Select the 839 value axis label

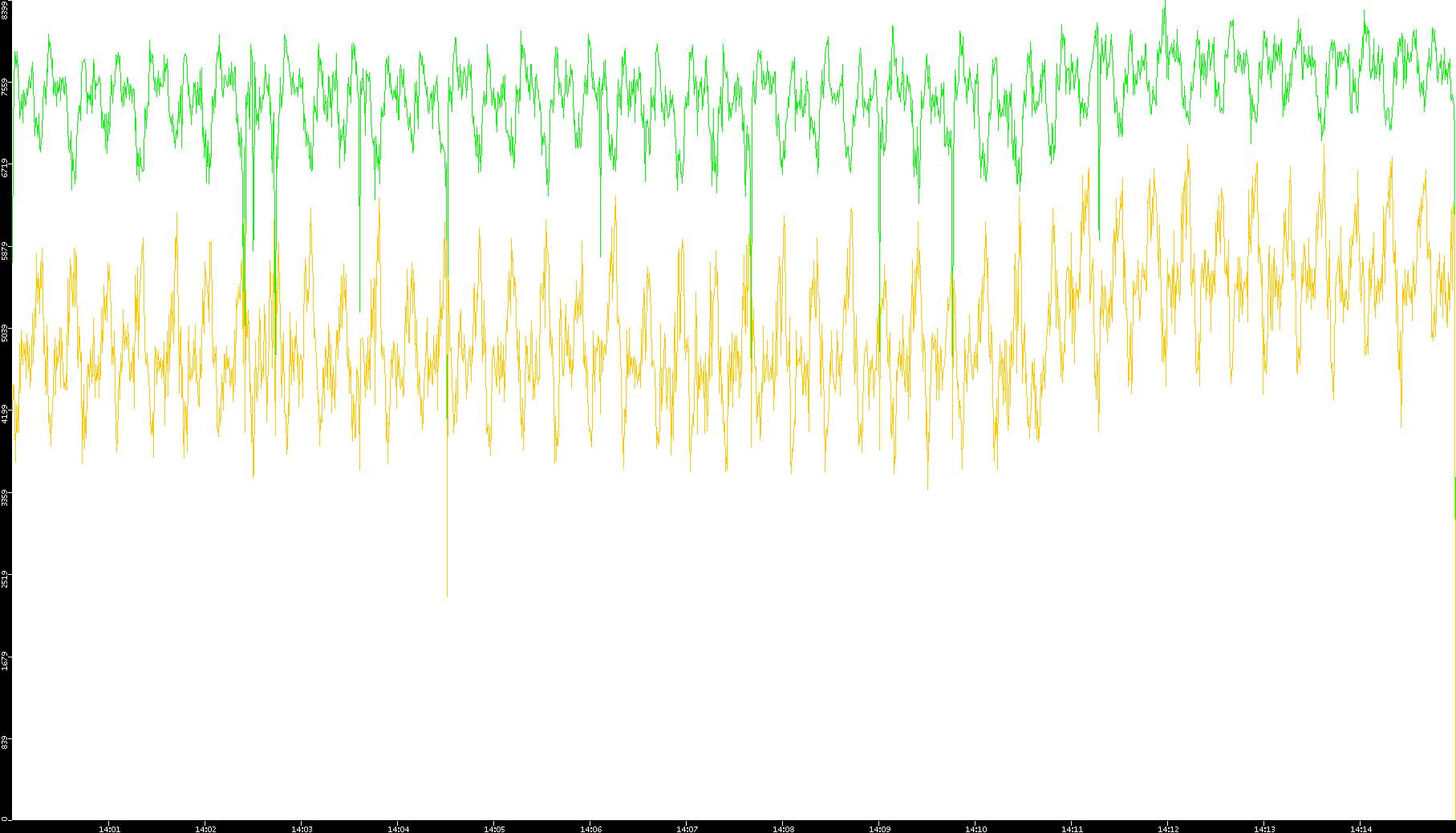5,742
